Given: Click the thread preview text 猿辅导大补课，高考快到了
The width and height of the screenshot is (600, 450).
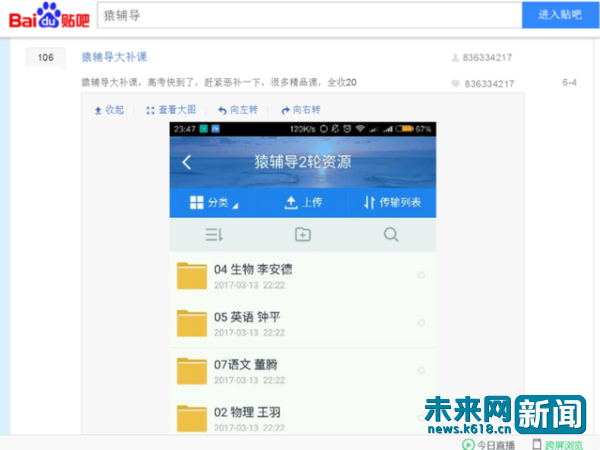Looking at the screenshot, I should (219, 82).
